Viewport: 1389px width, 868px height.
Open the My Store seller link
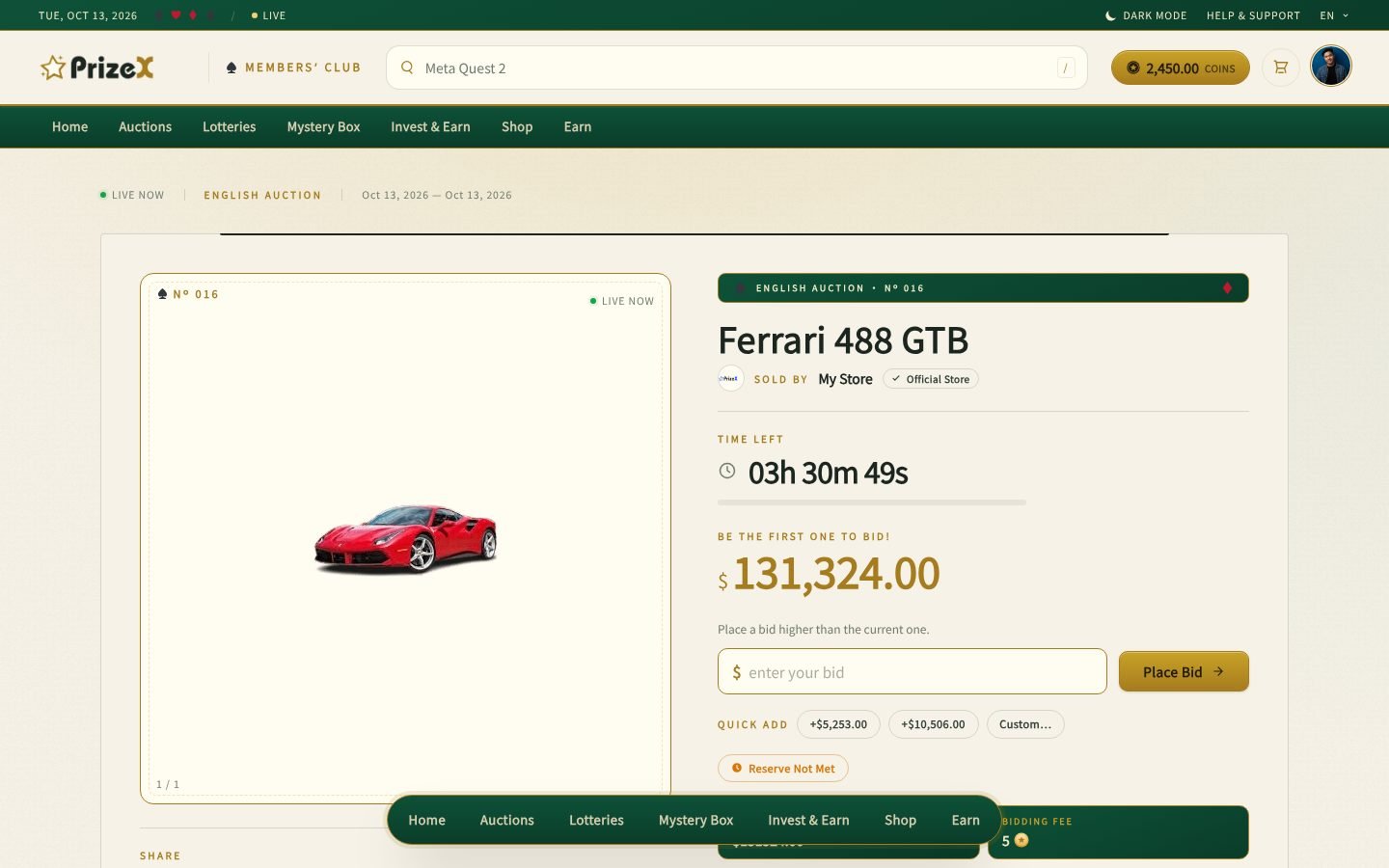tap(845, 379)
